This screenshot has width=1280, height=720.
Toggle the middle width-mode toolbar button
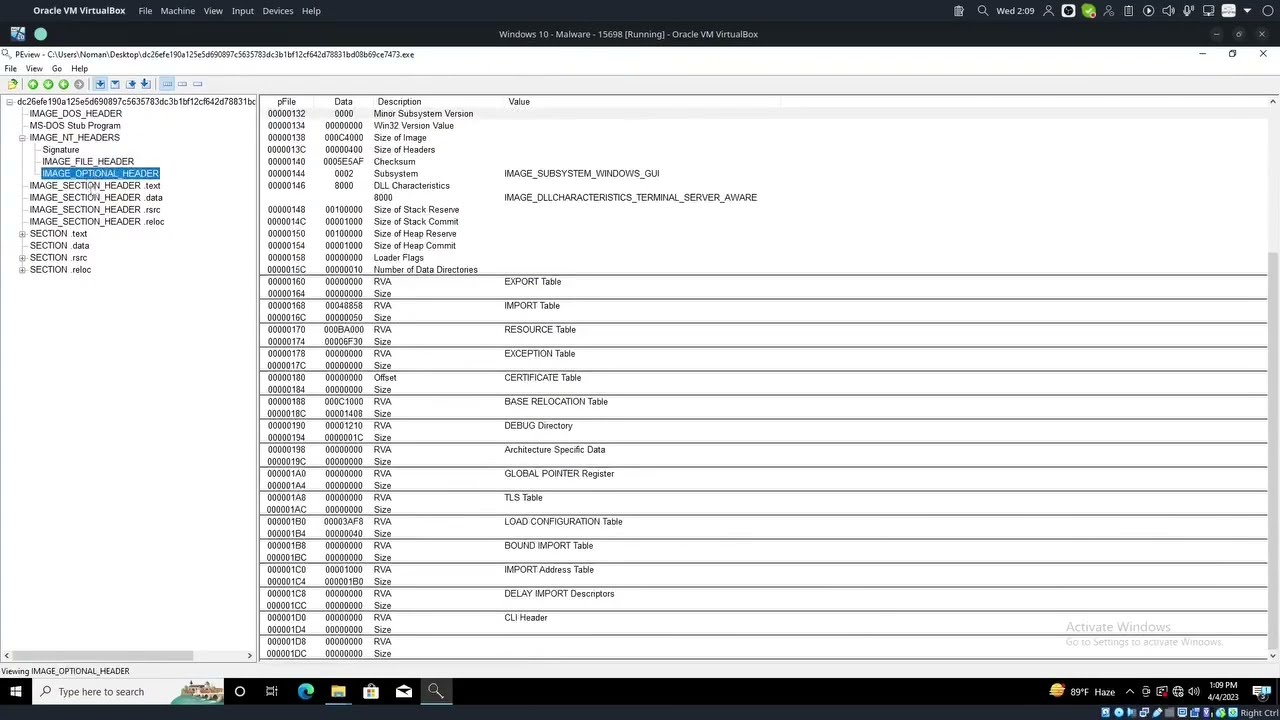(182, 84)
